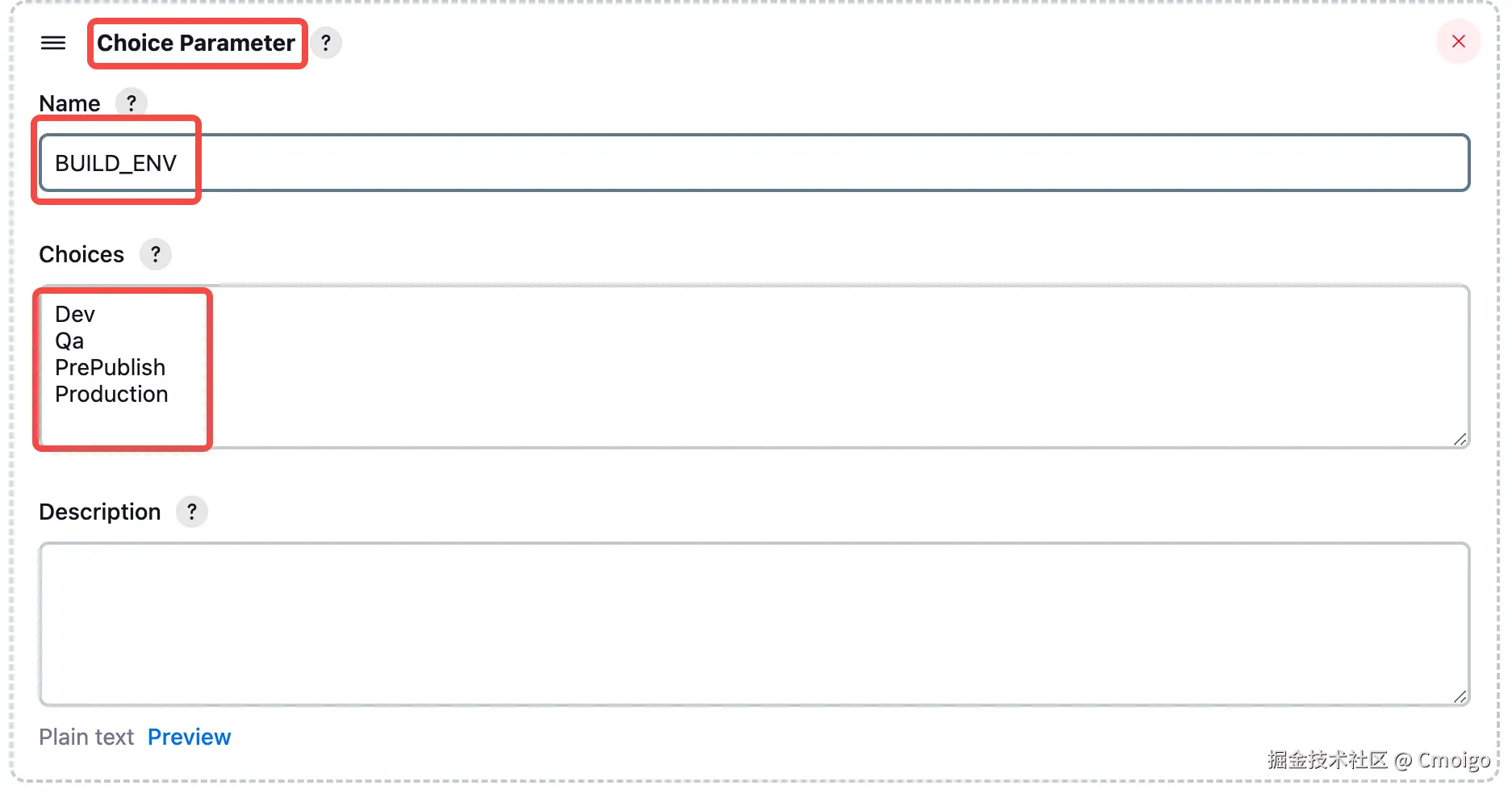Image resolution: width=1512 pixels, height=794 pixels.
Task: Open the Preview link under Description
Action: (189, 737)
